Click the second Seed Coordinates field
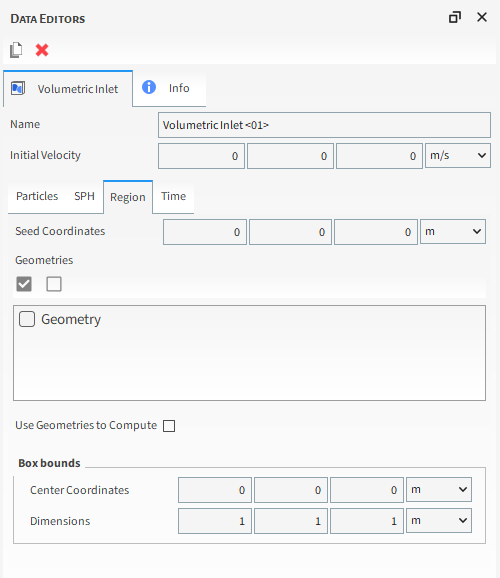 click(x=290, y=232)
